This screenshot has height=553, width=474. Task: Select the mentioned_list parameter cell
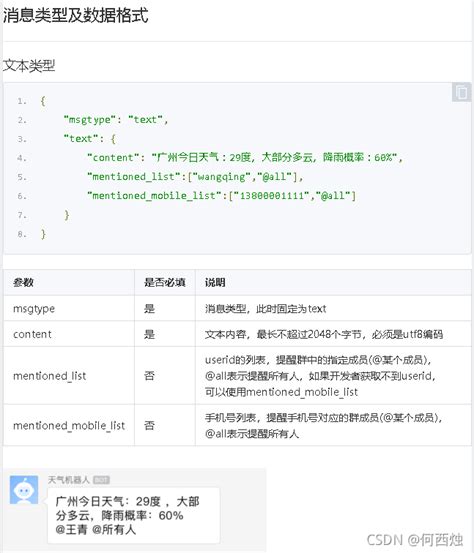click(69, 376)
